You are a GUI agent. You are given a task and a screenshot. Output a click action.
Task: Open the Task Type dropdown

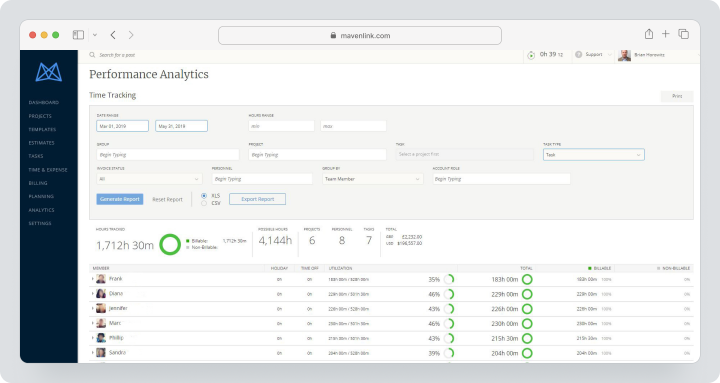coord(594,155)
